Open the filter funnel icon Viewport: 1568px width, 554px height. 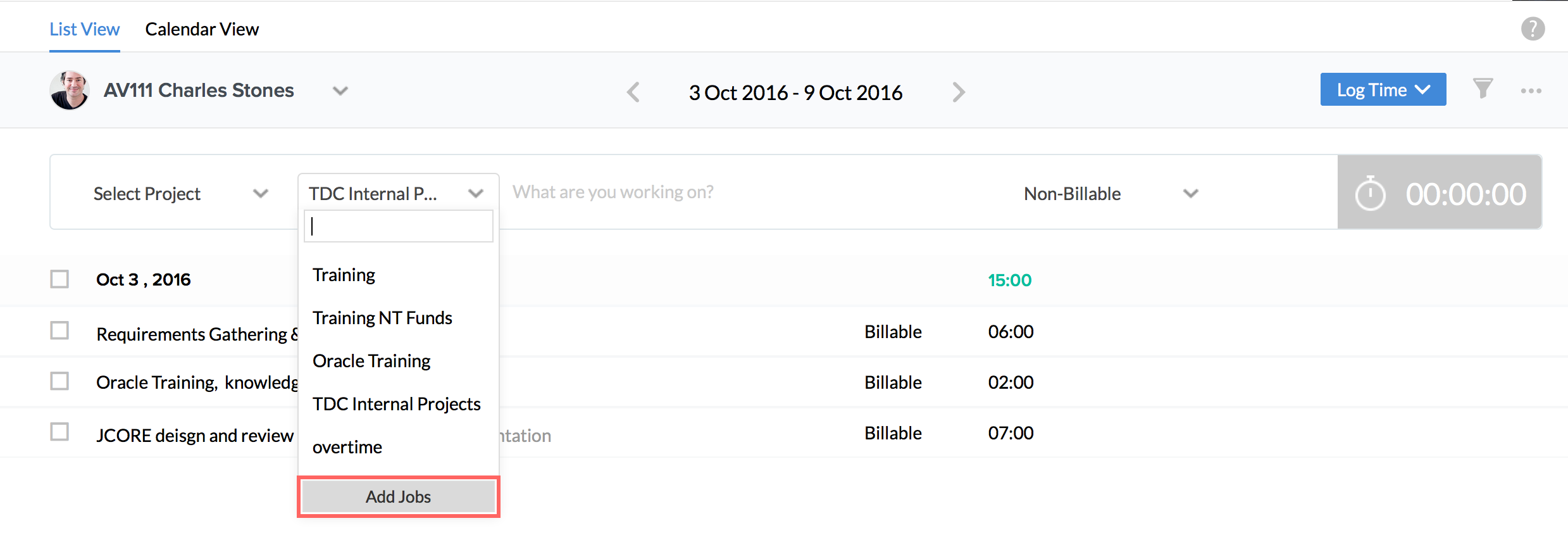tap(1483, 89)
